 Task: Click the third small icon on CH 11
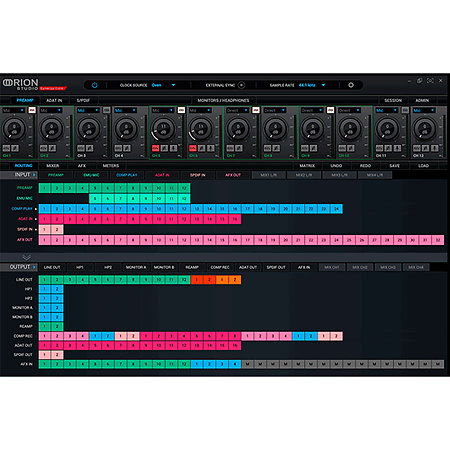click(x=397, y=148)
